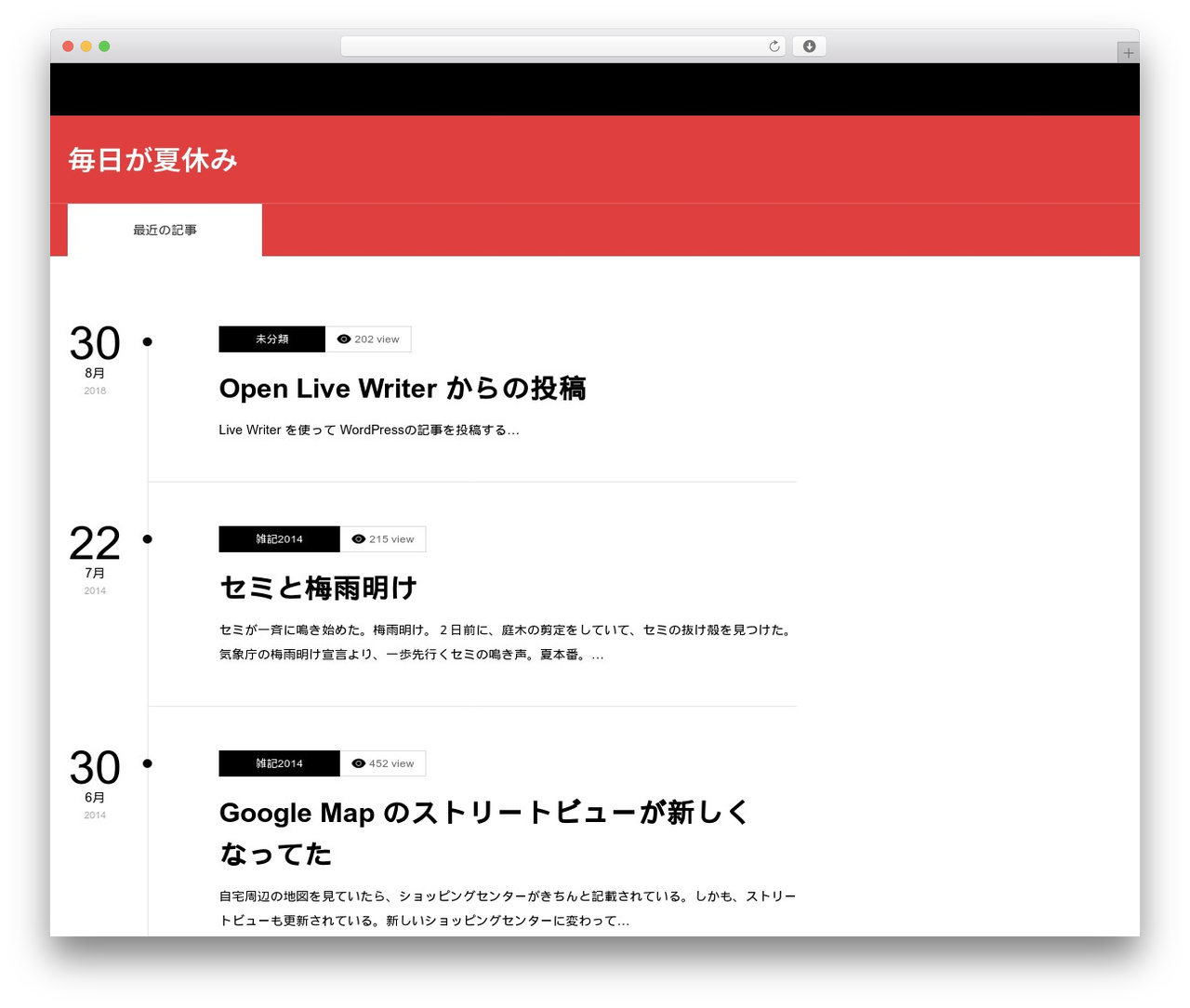Click the 215 view count text
1190x1008 pixels.
(391, 539)
